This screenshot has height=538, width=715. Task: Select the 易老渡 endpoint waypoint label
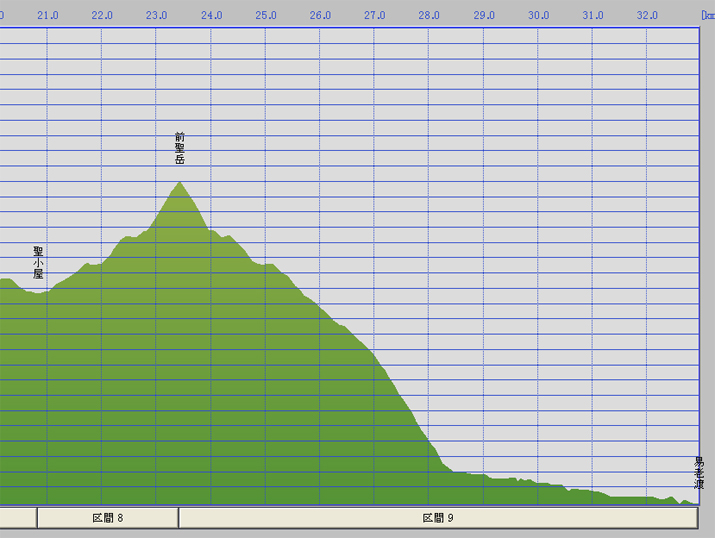(700, 473)
